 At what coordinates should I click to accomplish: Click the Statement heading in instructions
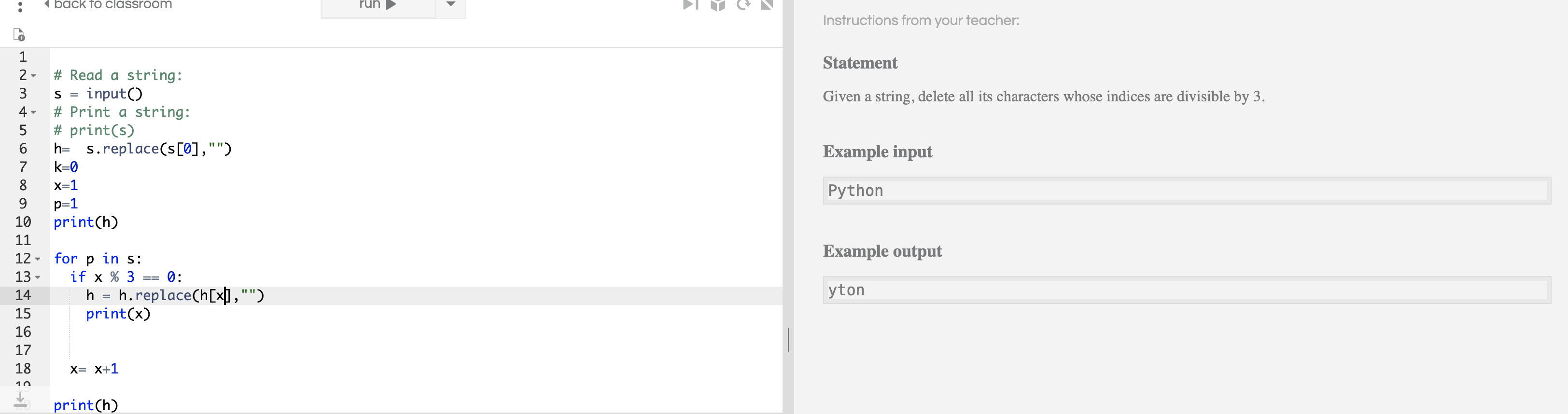pos(859,63)
